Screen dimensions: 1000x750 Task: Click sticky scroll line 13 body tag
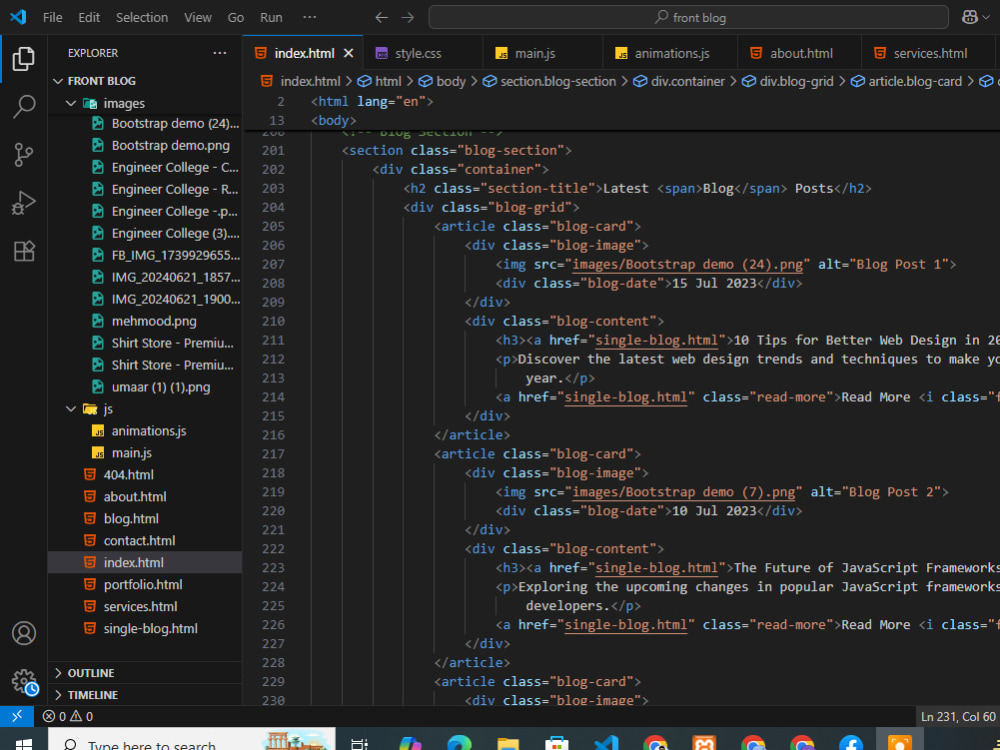point(334,120)
